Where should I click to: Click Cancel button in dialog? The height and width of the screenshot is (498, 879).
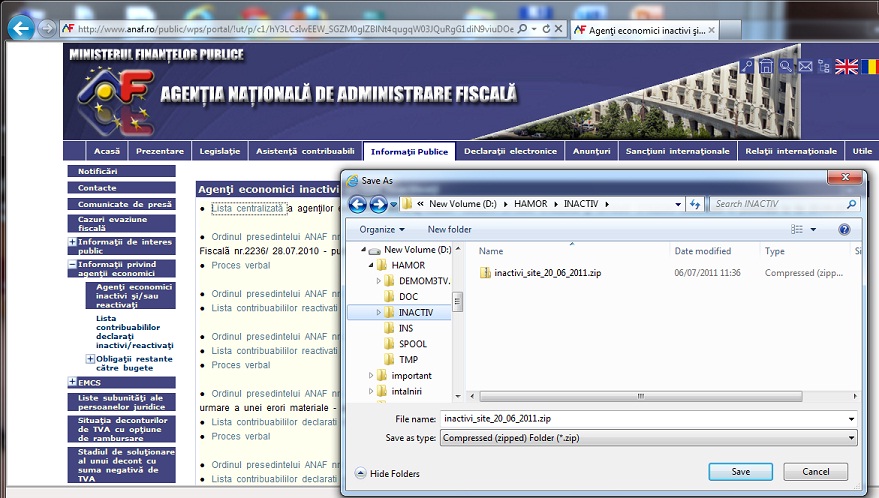pyautogui.click(x=816, y=472)
